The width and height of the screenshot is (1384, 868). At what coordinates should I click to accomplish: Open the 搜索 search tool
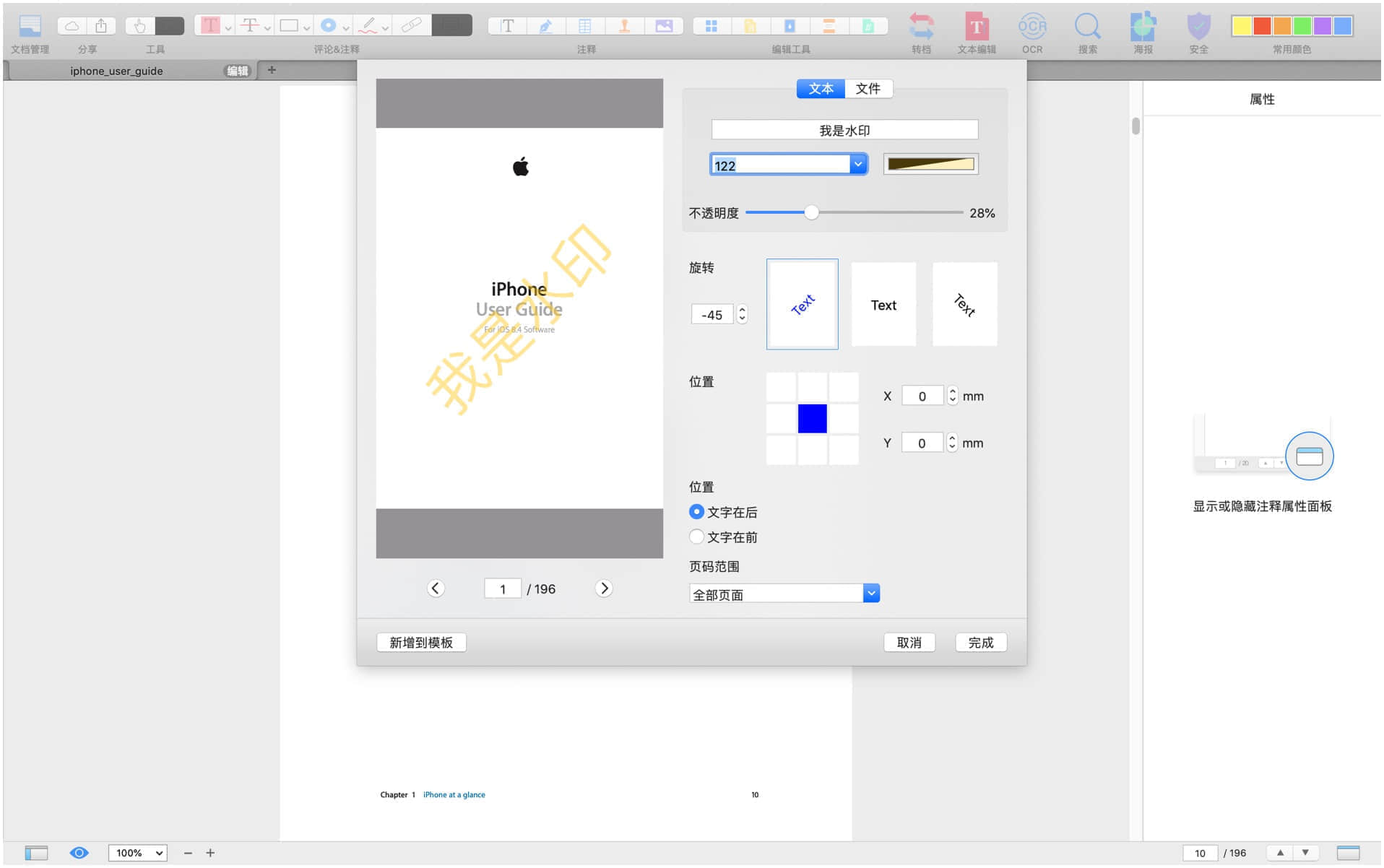pyautogui.click(x=1088, y=27)
